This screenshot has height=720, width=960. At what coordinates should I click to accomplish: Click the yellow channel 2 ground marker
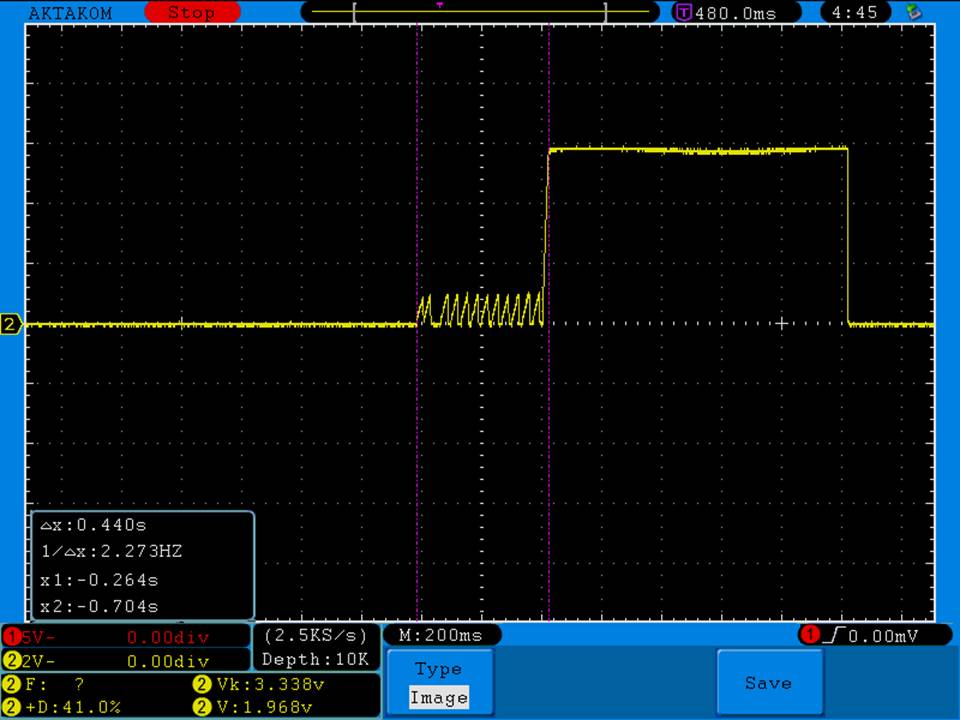pos(11,324)
